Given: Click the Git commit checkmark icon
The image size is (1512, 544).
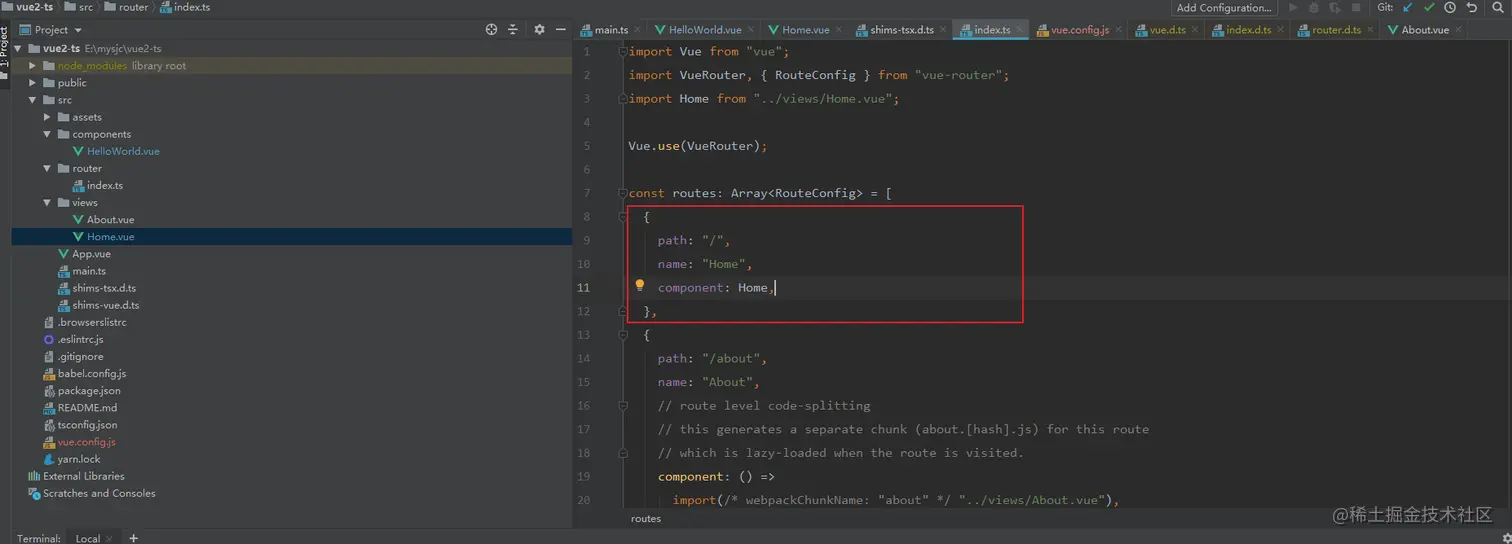Looking at the screenshot, I should pyautogui.click(x=1429, y=8).
